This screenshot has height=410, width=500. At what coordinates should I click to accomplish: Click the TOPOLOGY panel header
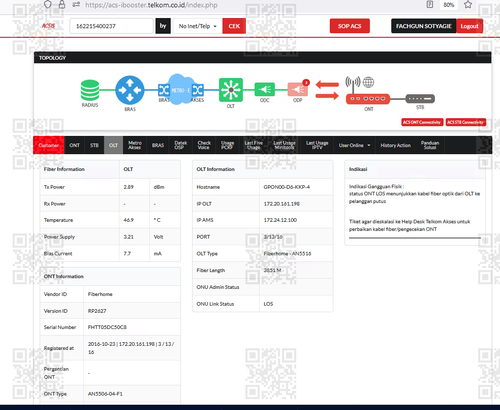pyautogui.click(x=262, y=58)
